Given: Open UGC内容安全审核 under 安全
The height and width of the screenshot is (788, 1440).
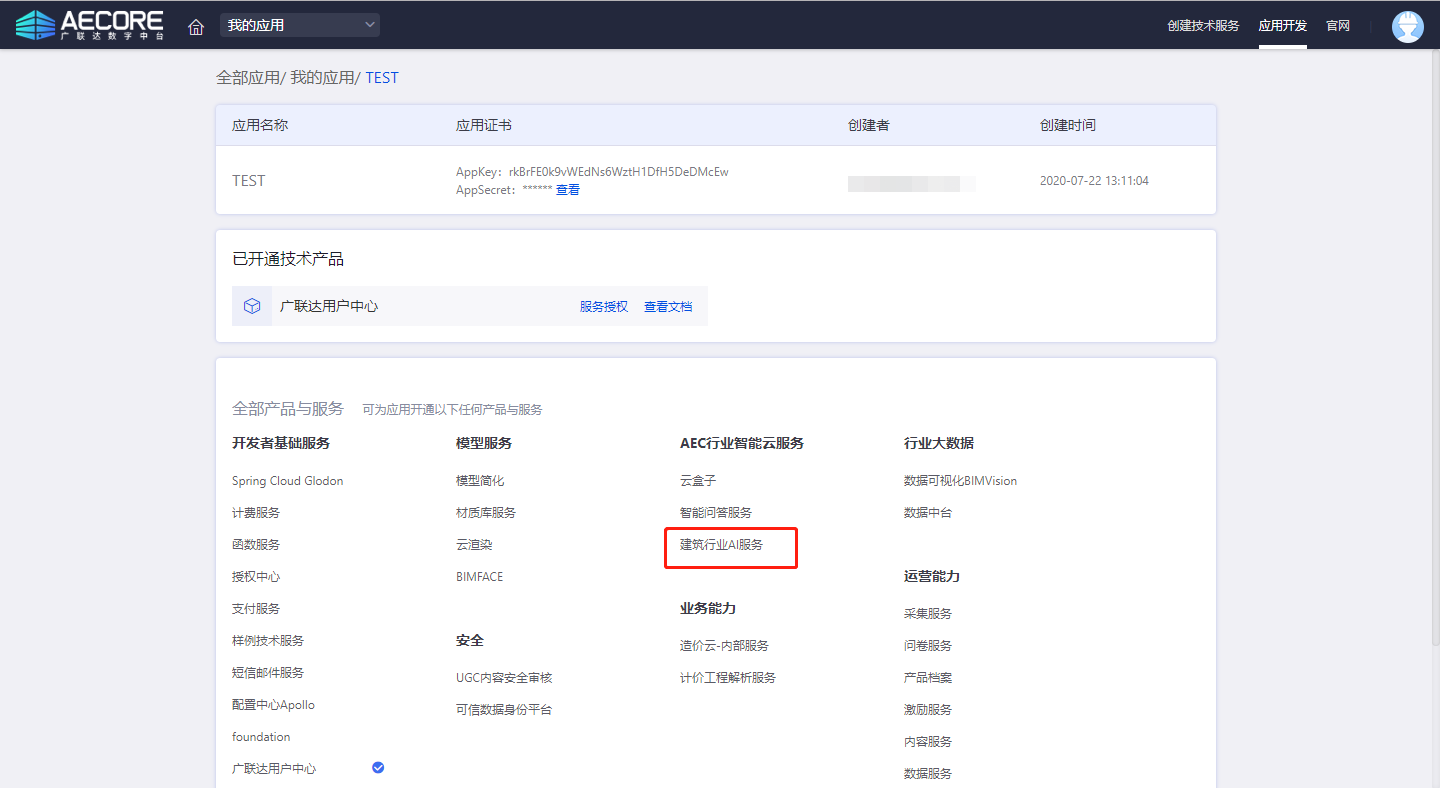Looking at the screenshot, I should click(504, 678).
